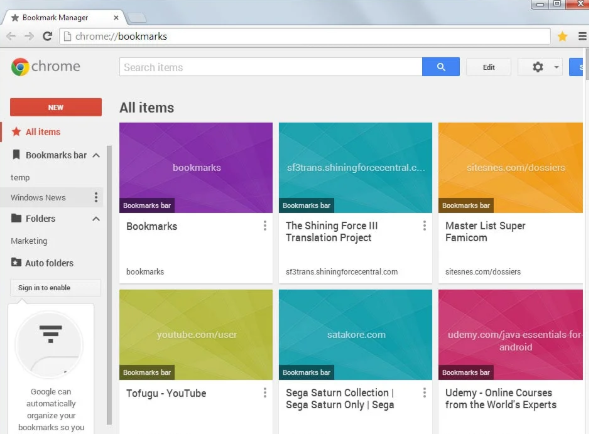Click the chrome://bookmarks address bar
The height and width of the screenshot is (434, 589).
click(x=305, y=36)
